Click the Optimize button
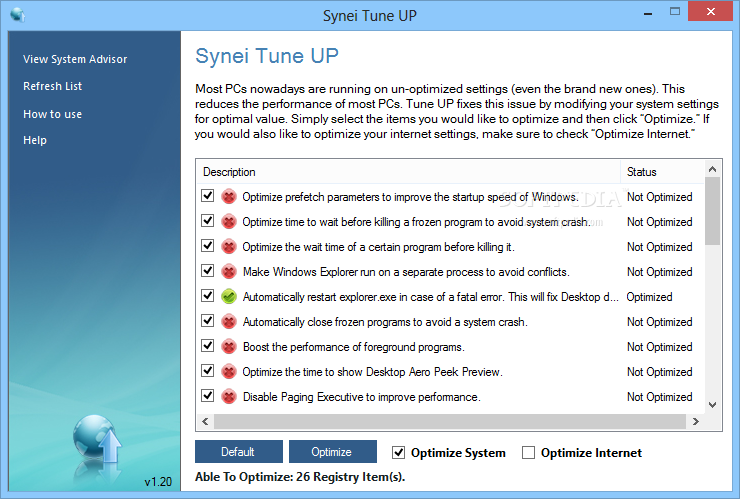The width and height of the screenshot is (740, 499). point(333,452)
